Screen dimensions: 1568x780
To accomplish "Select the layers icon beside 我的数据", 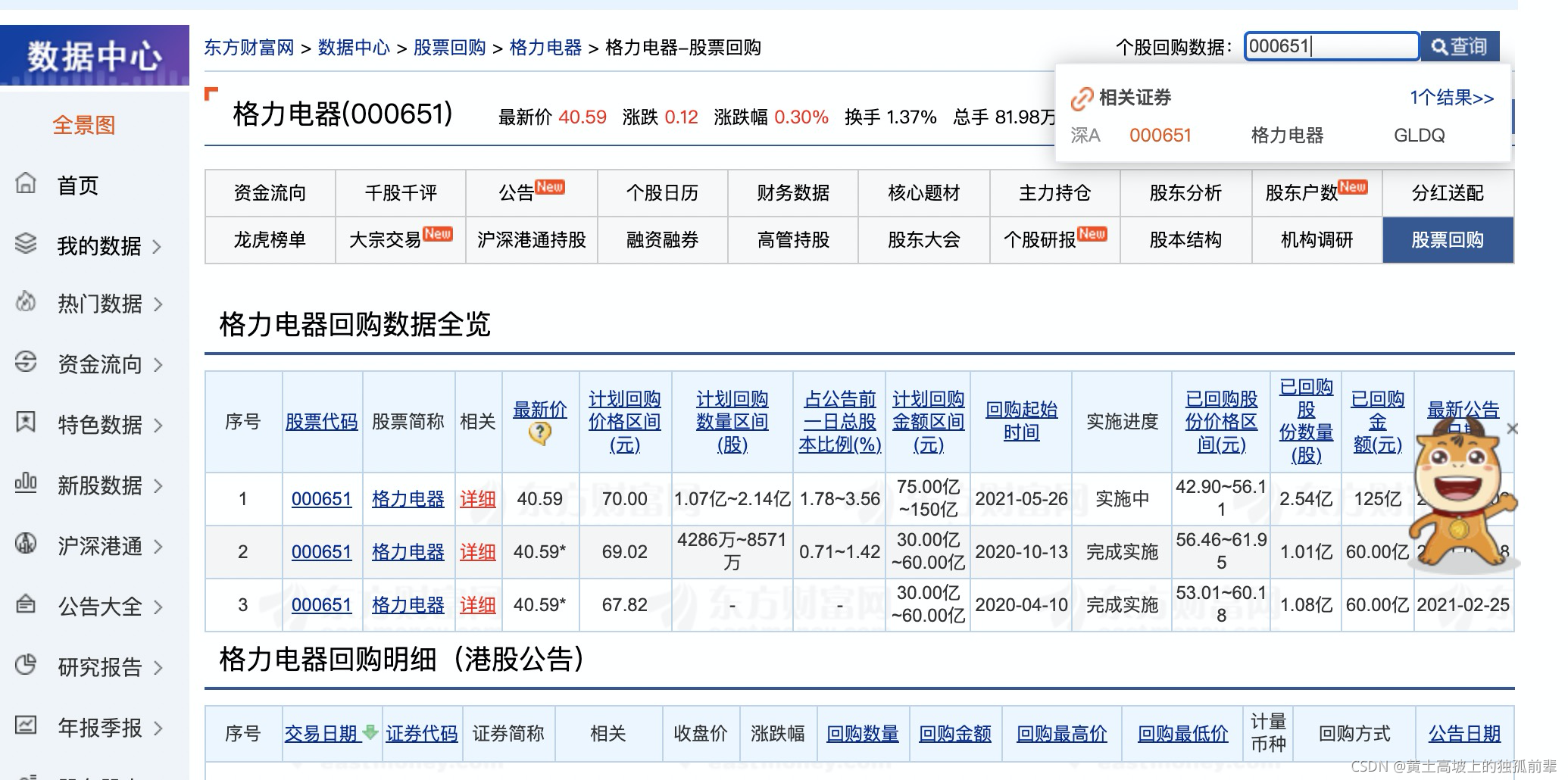I will (27, 245).
